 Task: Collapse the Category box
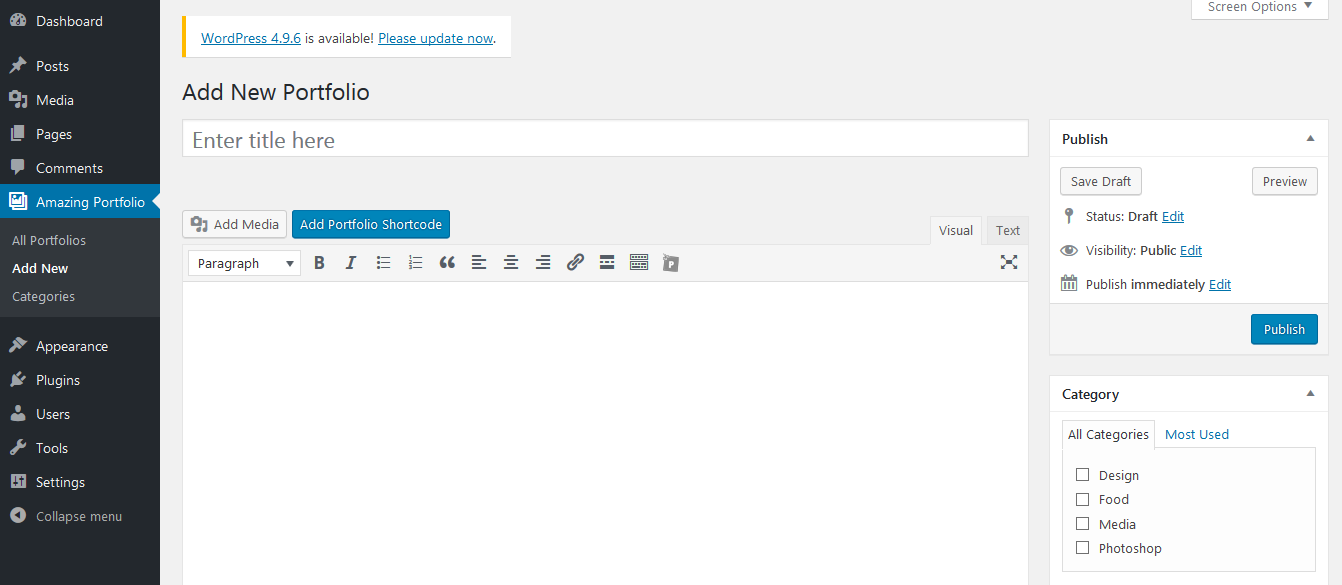(x=1310, y=394)
